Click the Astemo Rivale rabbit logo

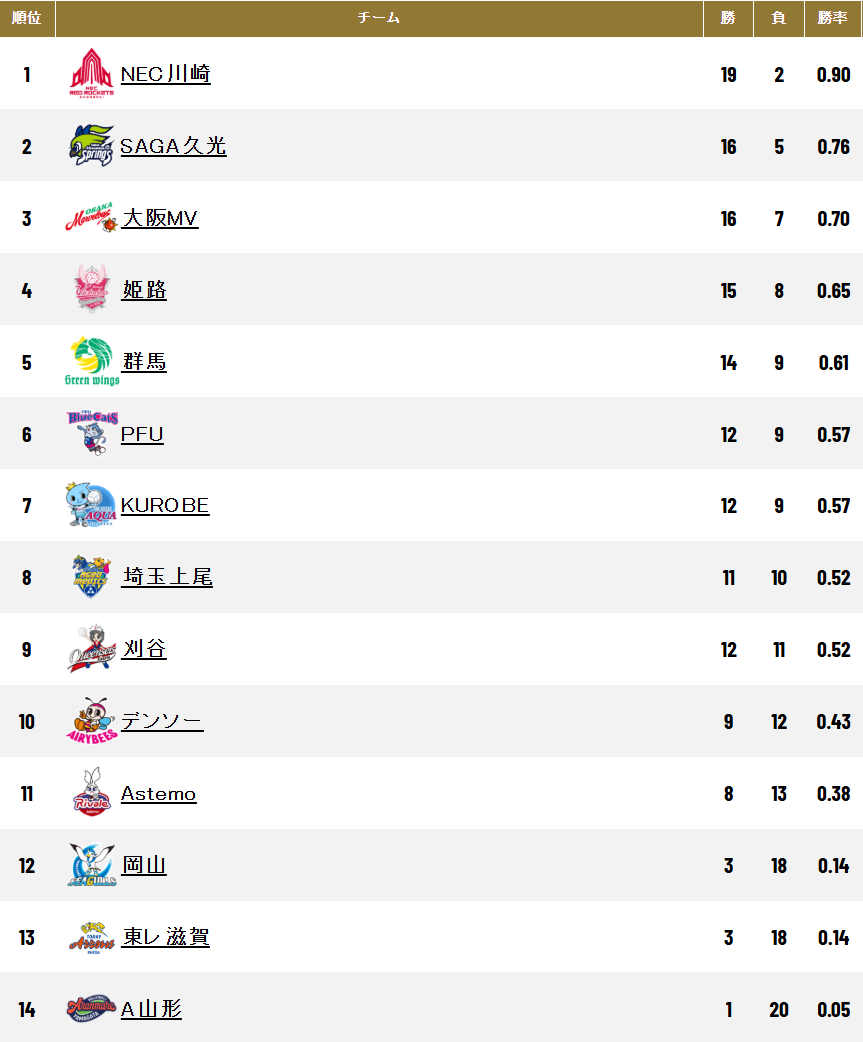coord(92,793)
